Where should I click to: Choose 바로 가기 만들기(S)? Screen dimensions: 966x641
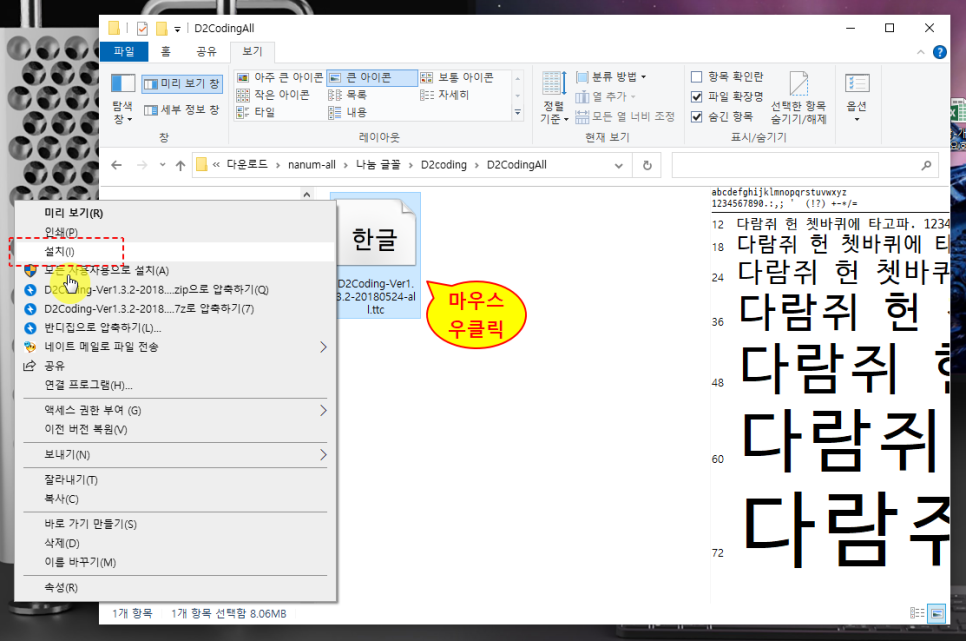[x=176, y=525]
